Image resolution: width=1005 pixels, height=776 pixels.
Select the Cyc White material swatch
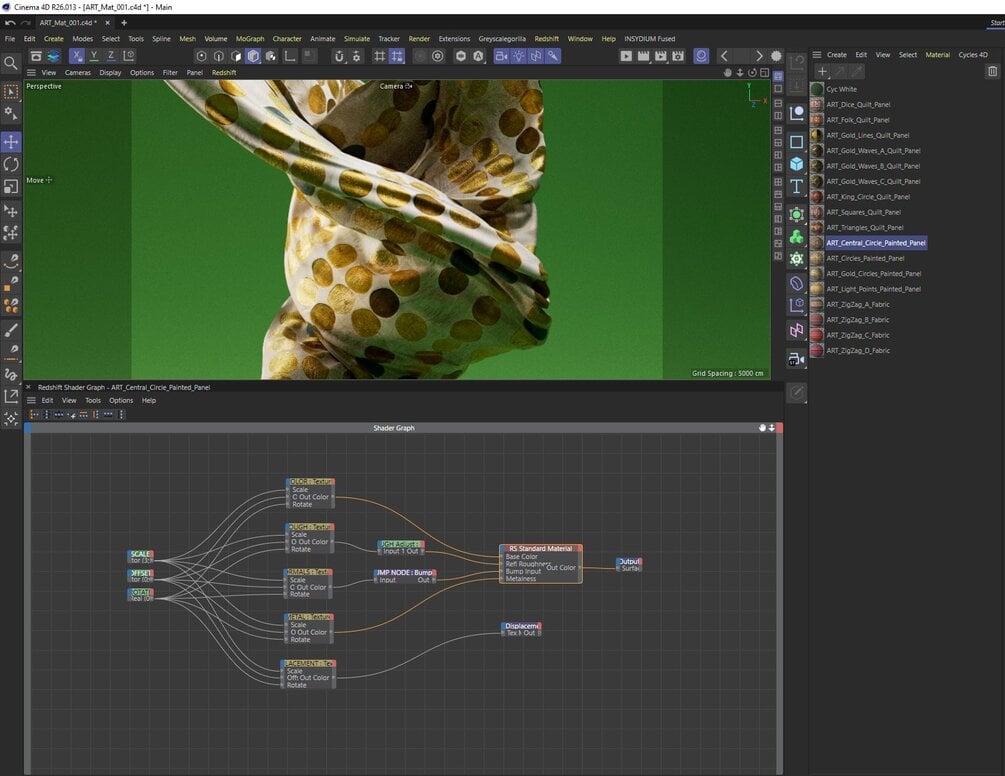(817, 89)
